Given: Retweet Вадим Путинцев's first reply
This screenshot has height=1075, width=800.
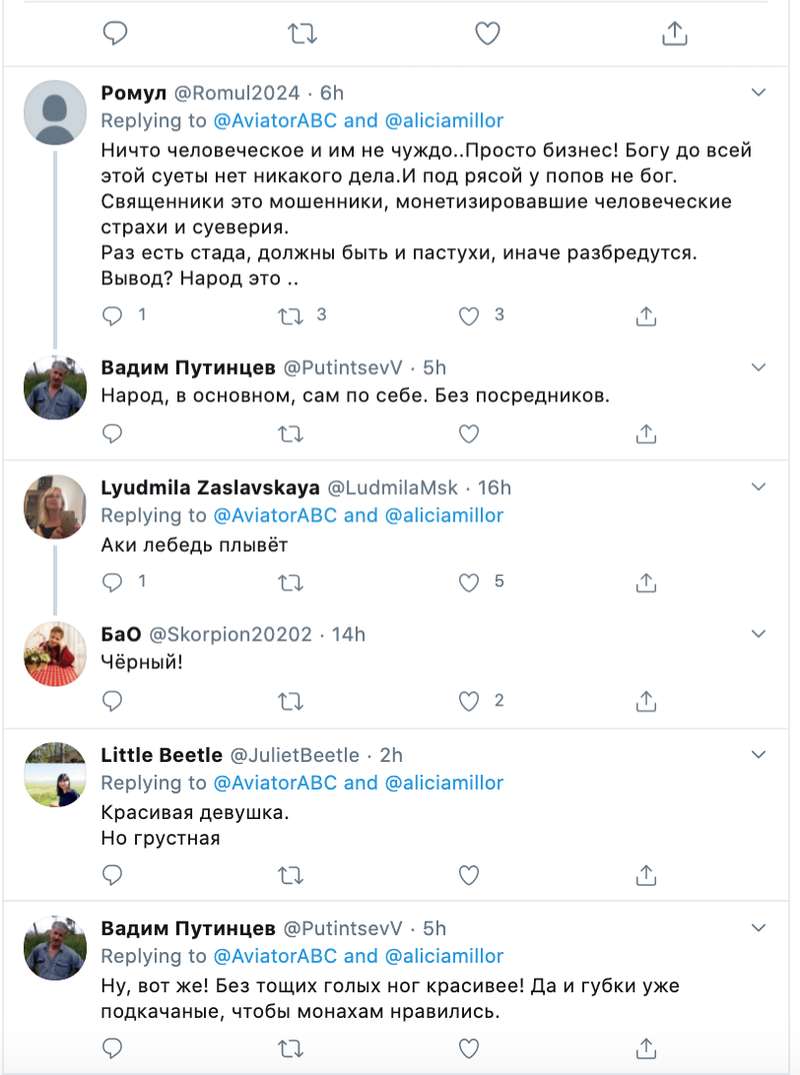Looking at the screenshot, I should coord(291,434).
